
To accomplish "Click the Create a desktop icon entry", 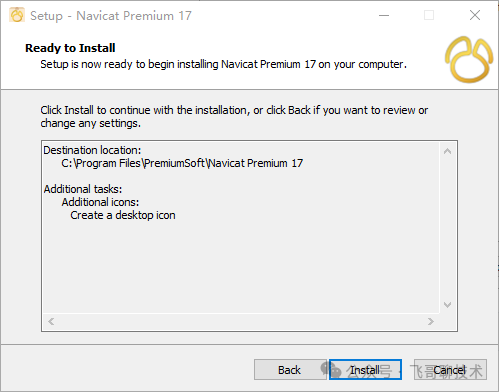I will (123, 215).
